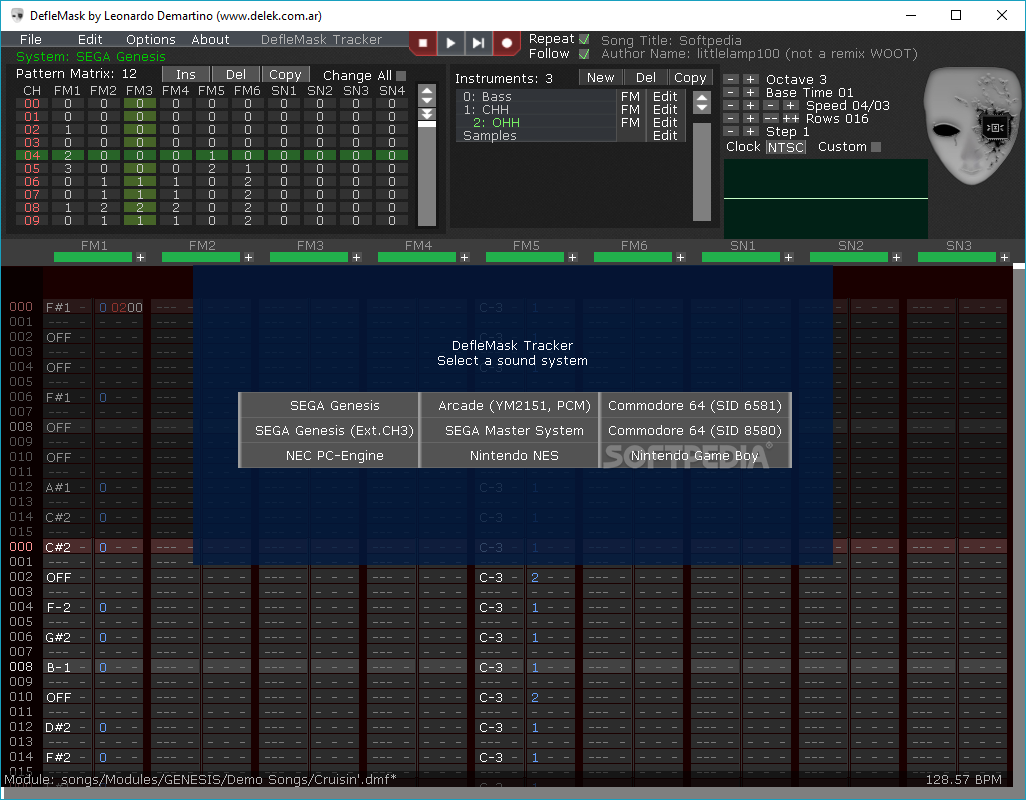
Task: Expand SN3 channel columns with plus icon
Action: [x=1004, y=258]
